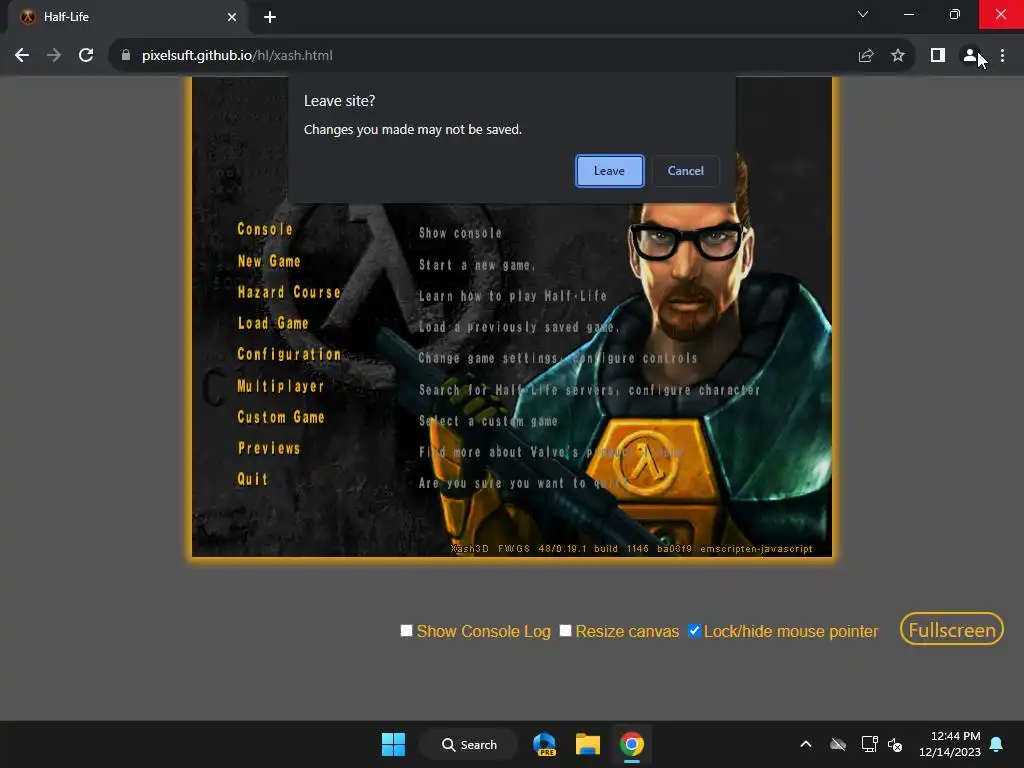Reload the page

point(86,56)
